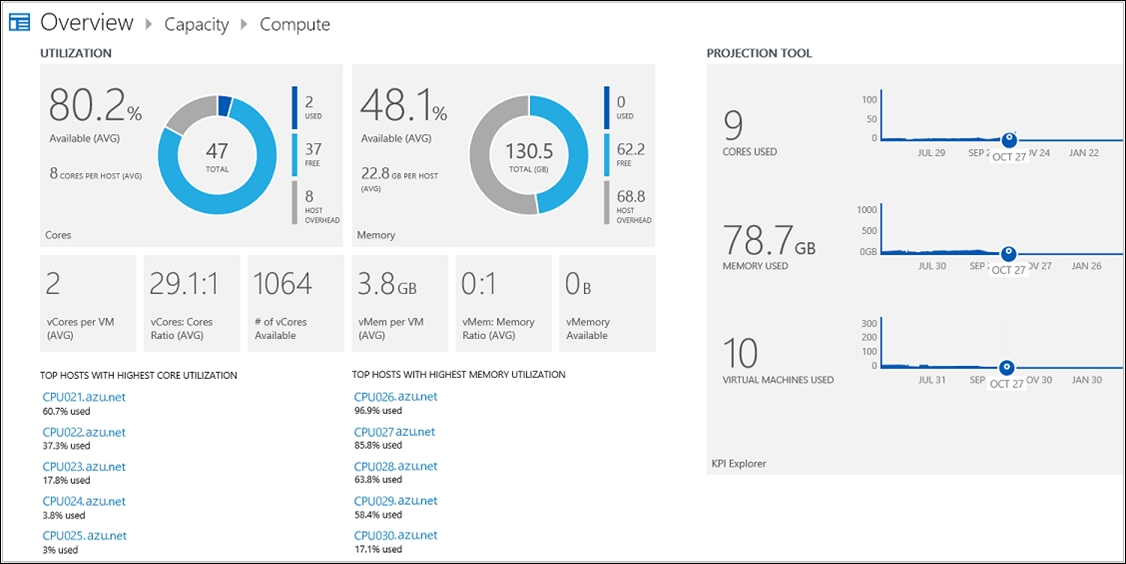The image size is (1126, 564).
Task: Click the arrow between Overview and Capacity
Action: [x=149, y=24]
